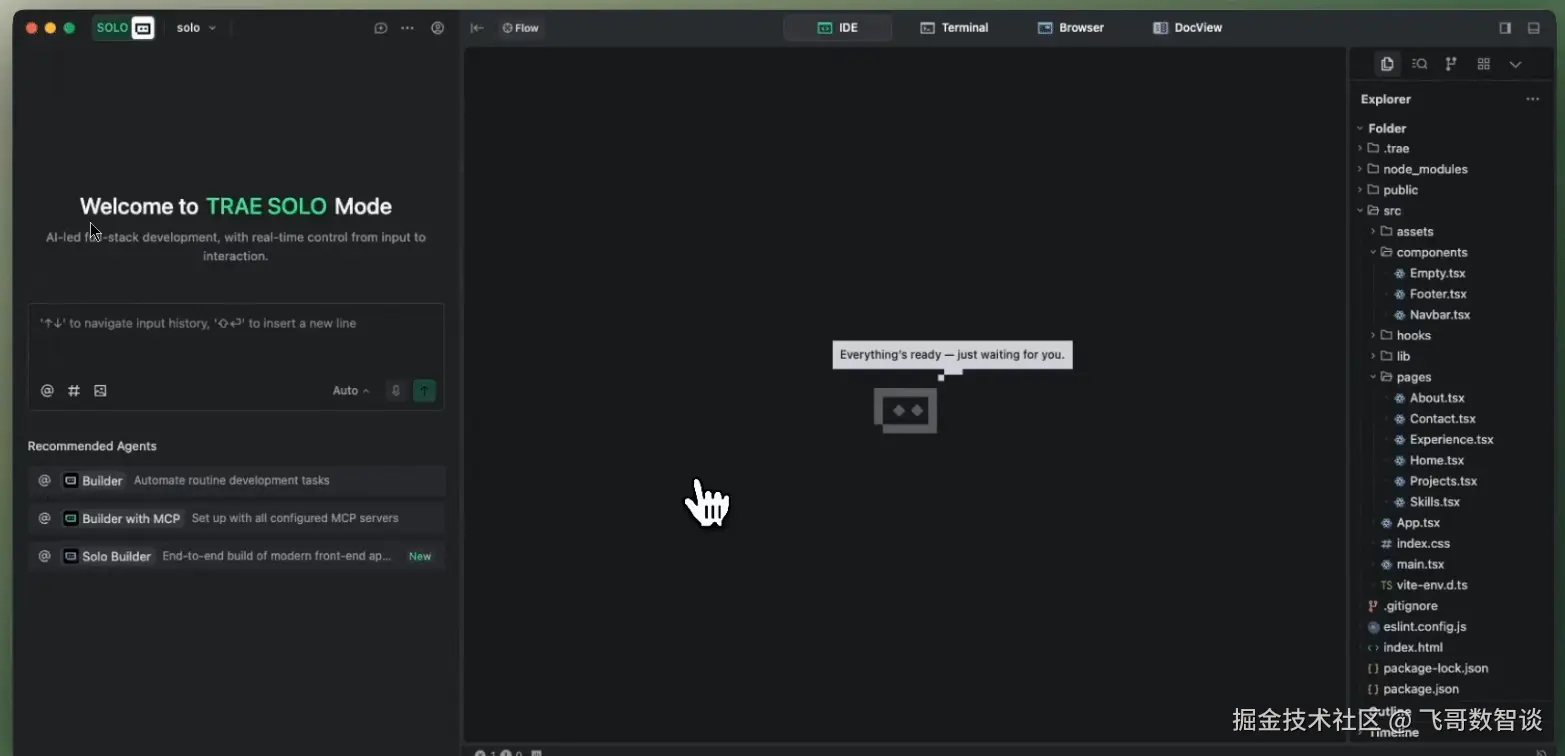The image size is (1565, 756).
Task: Collapse the chat panel arrow icon
Action: click(x=477, y=28)
